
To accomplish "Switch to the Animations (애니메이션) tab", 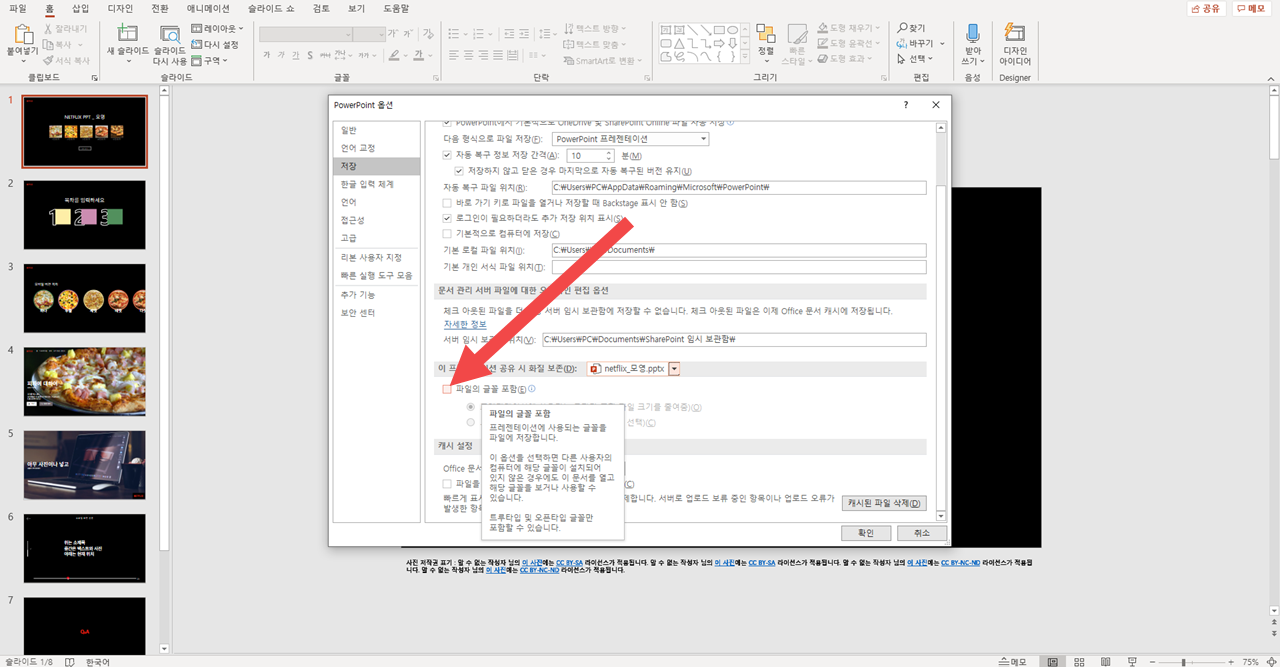I will point(209,8).
